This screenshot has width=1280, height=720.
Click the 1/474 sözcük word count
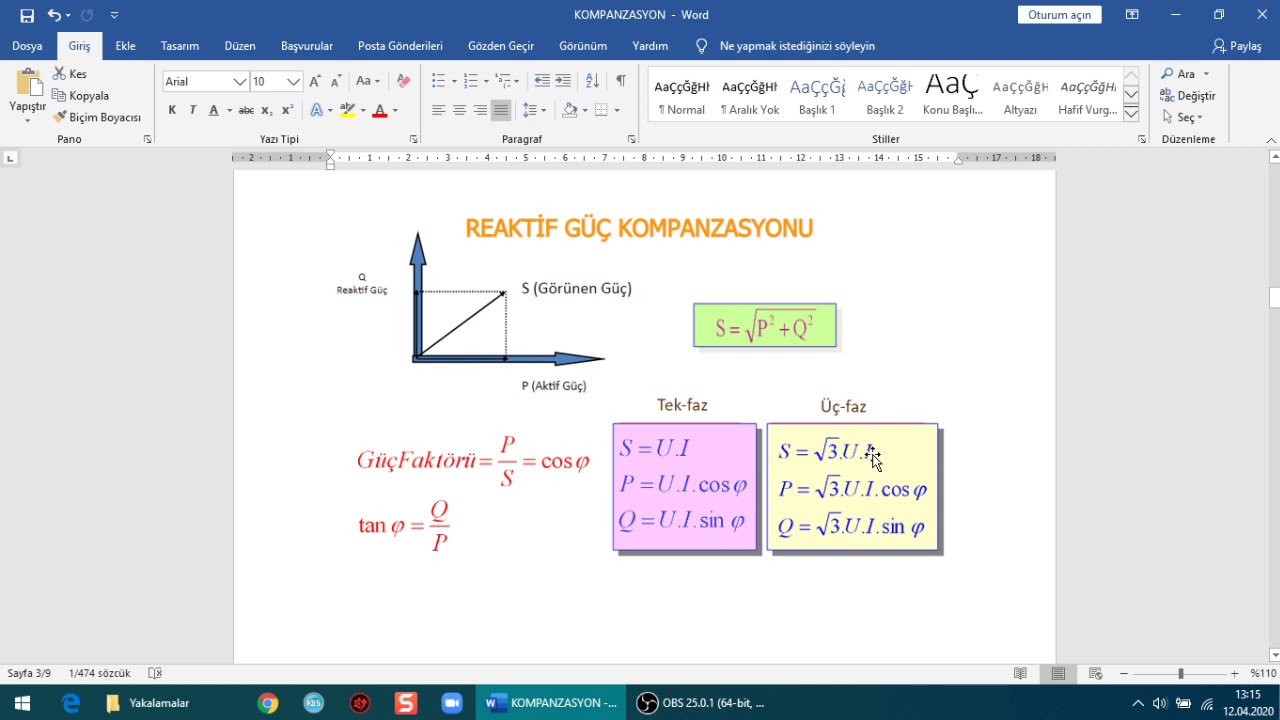click(99, 674)
